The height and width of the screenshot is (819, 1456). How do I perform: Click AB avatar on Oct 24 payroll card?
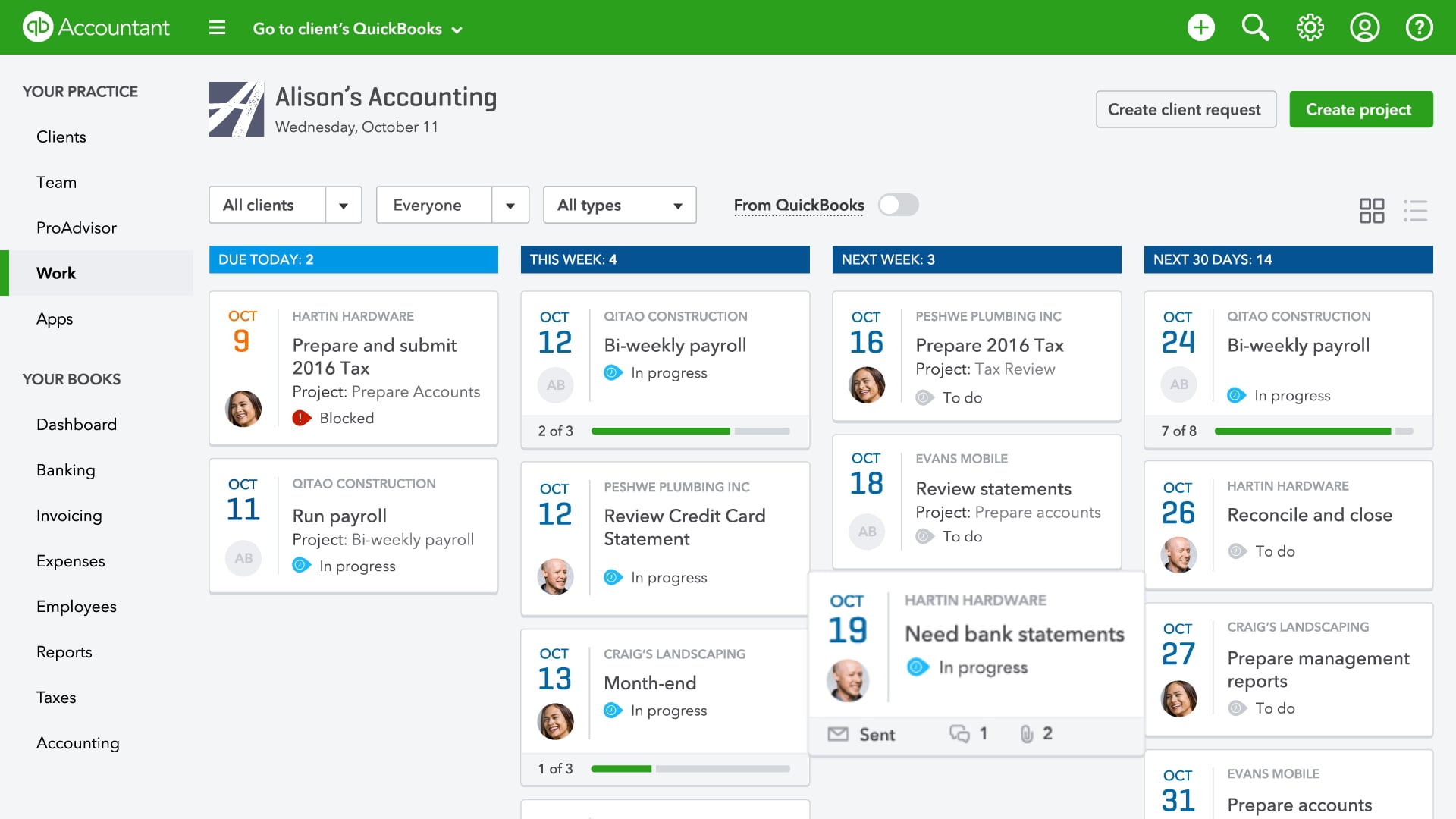tap(1178, 384)
